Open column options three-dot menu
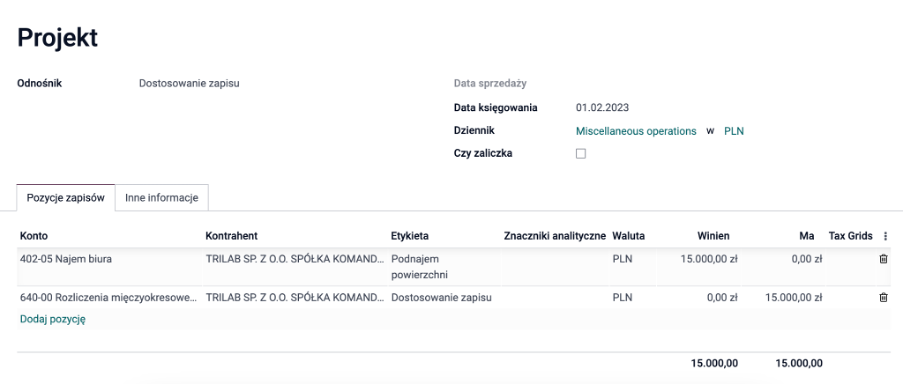This screenshot has height=384, width=904. [886, 236]
